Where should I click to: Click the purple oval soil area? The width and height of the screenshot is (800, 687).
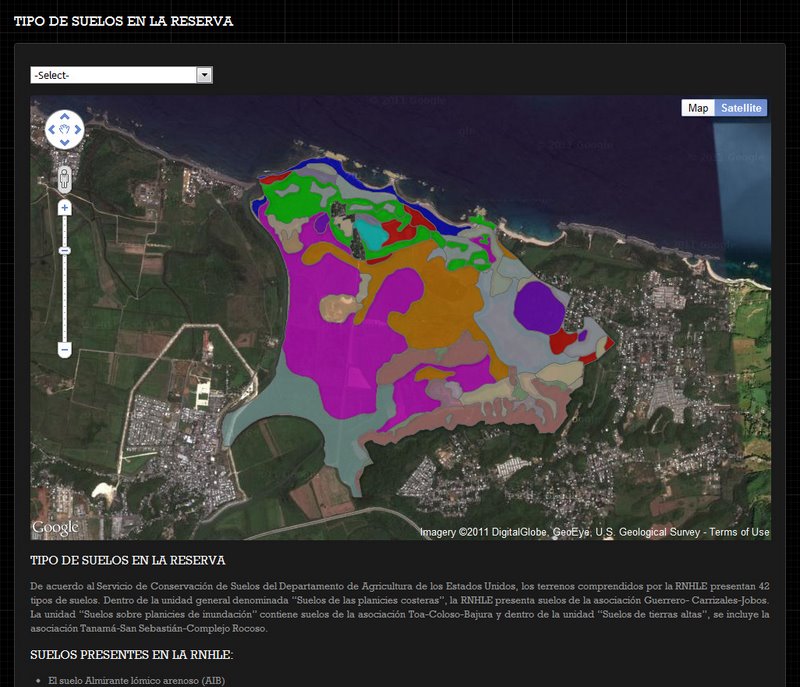(x=540, y=306)
